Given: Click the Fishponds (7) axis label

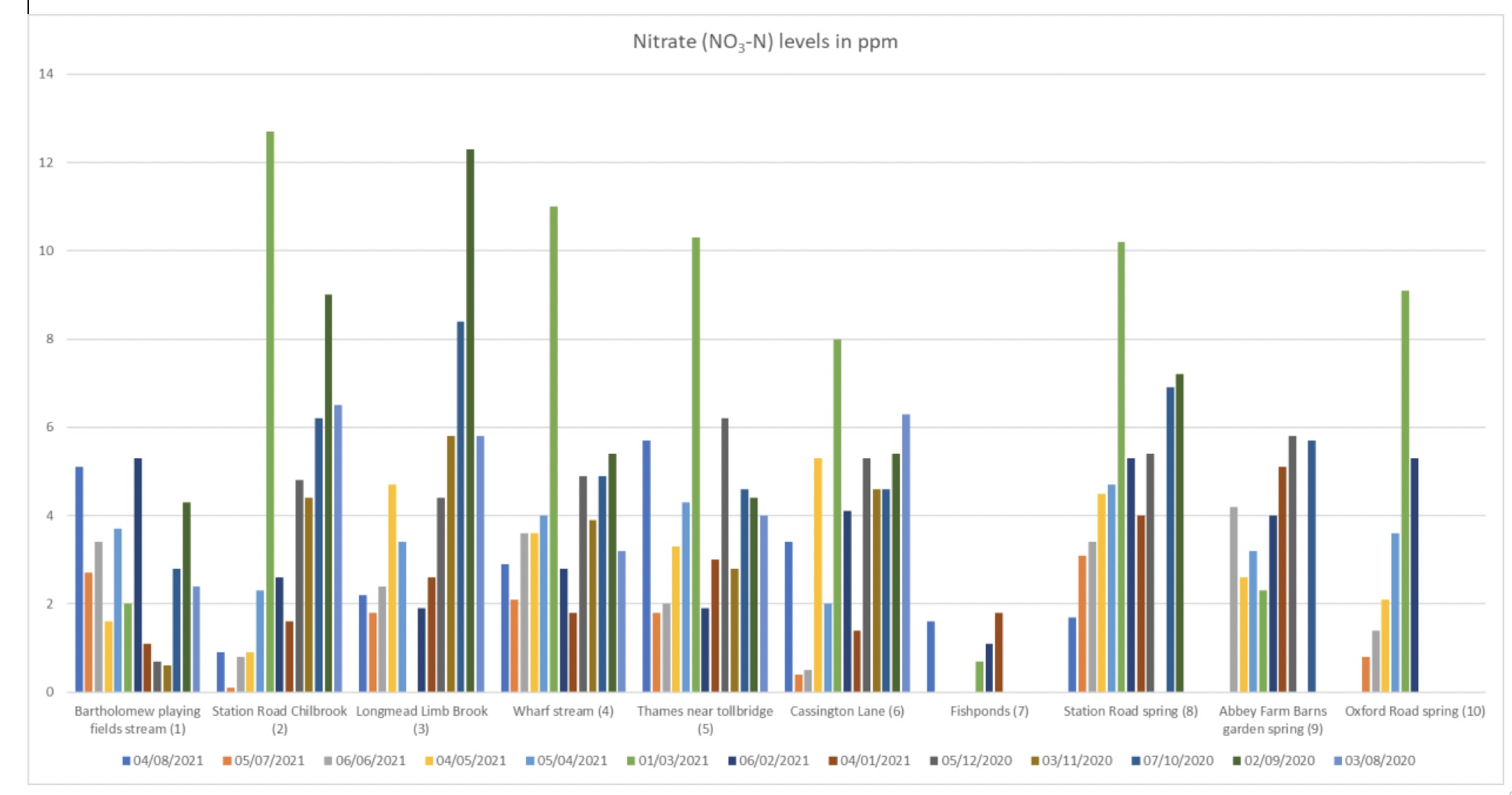Looking at the screenshot, I should tap(989, 711).
